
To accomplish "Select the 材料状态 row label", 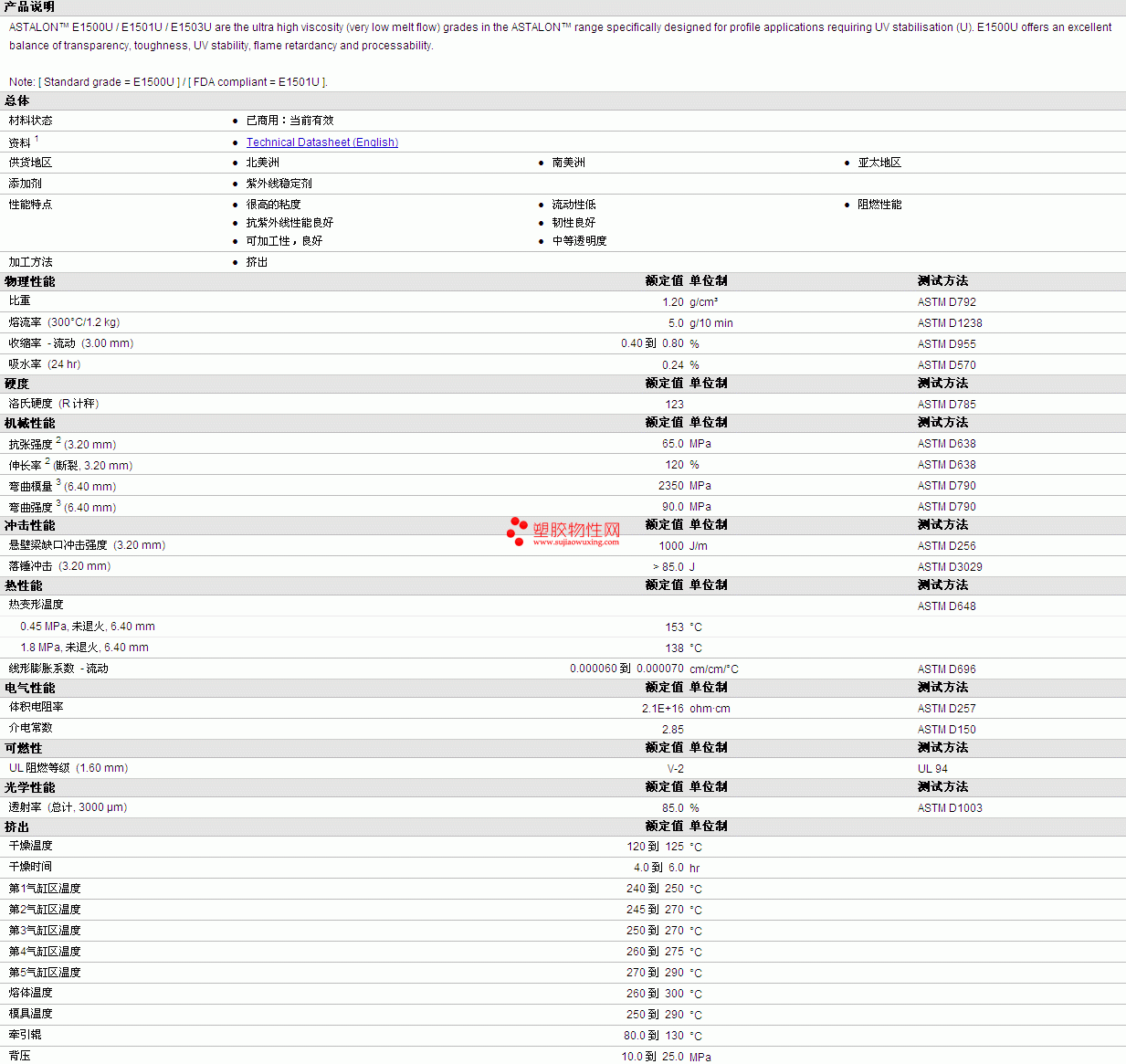I will [x=31, y=121].
